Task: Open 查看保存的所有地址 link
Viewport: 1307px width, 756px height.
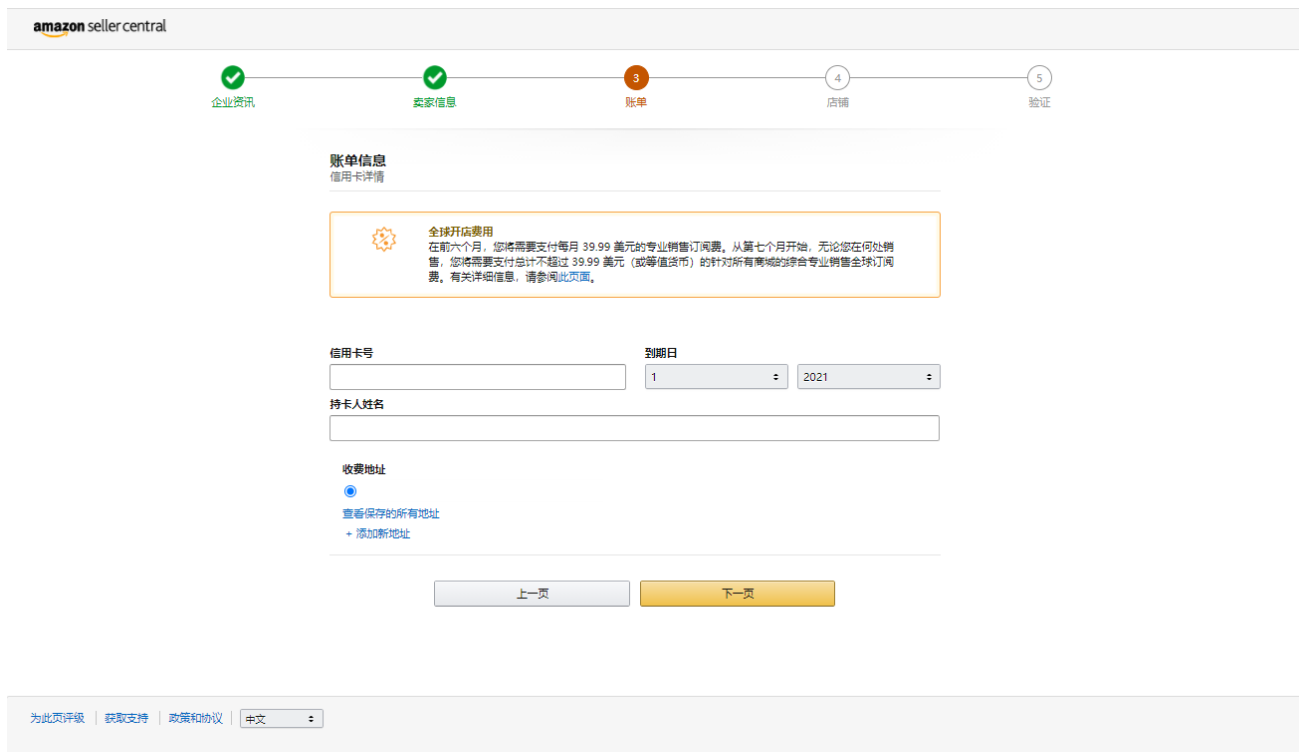Action: [x=391, y=514]
